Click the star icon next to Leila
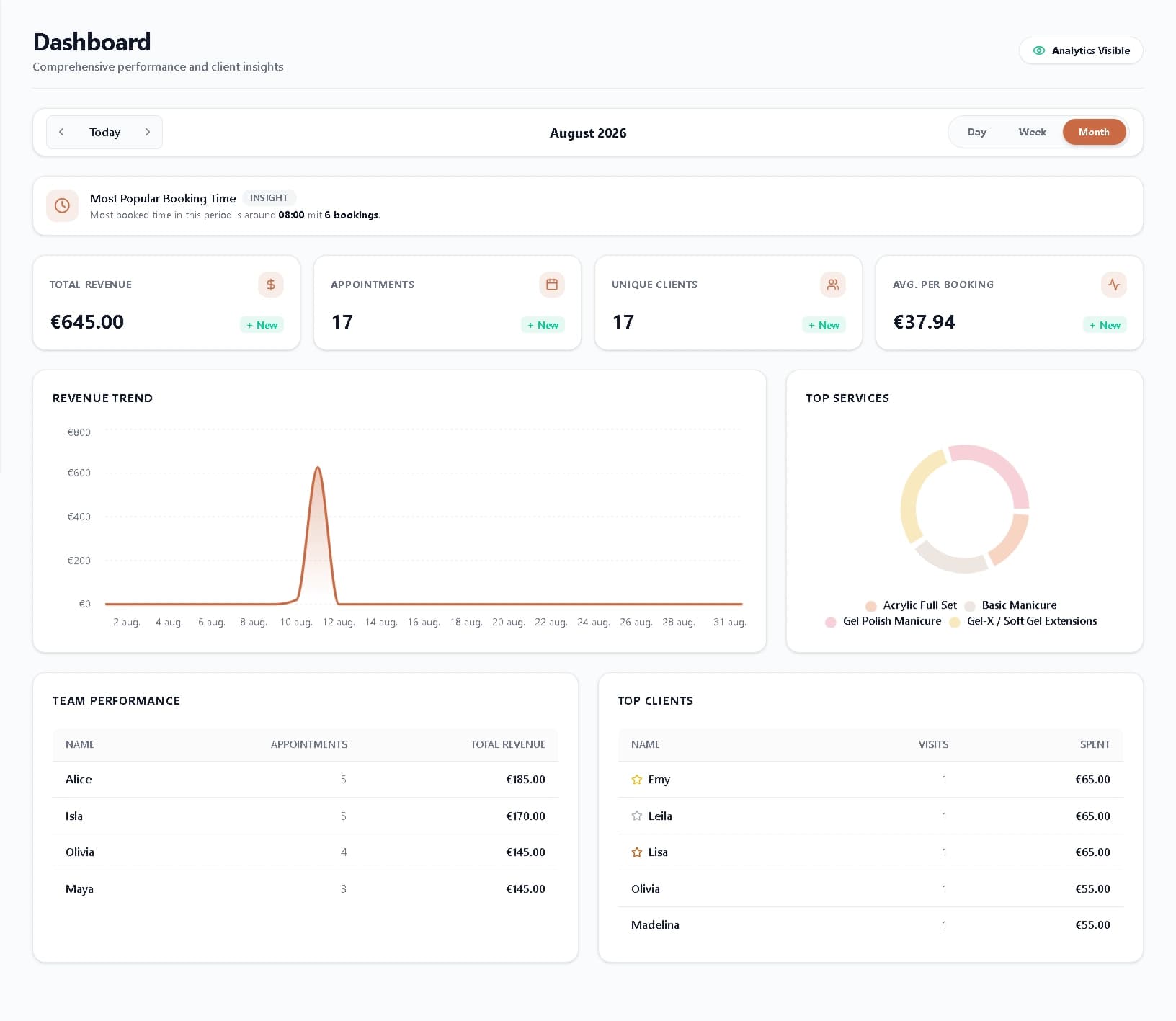 pos(637,816)
